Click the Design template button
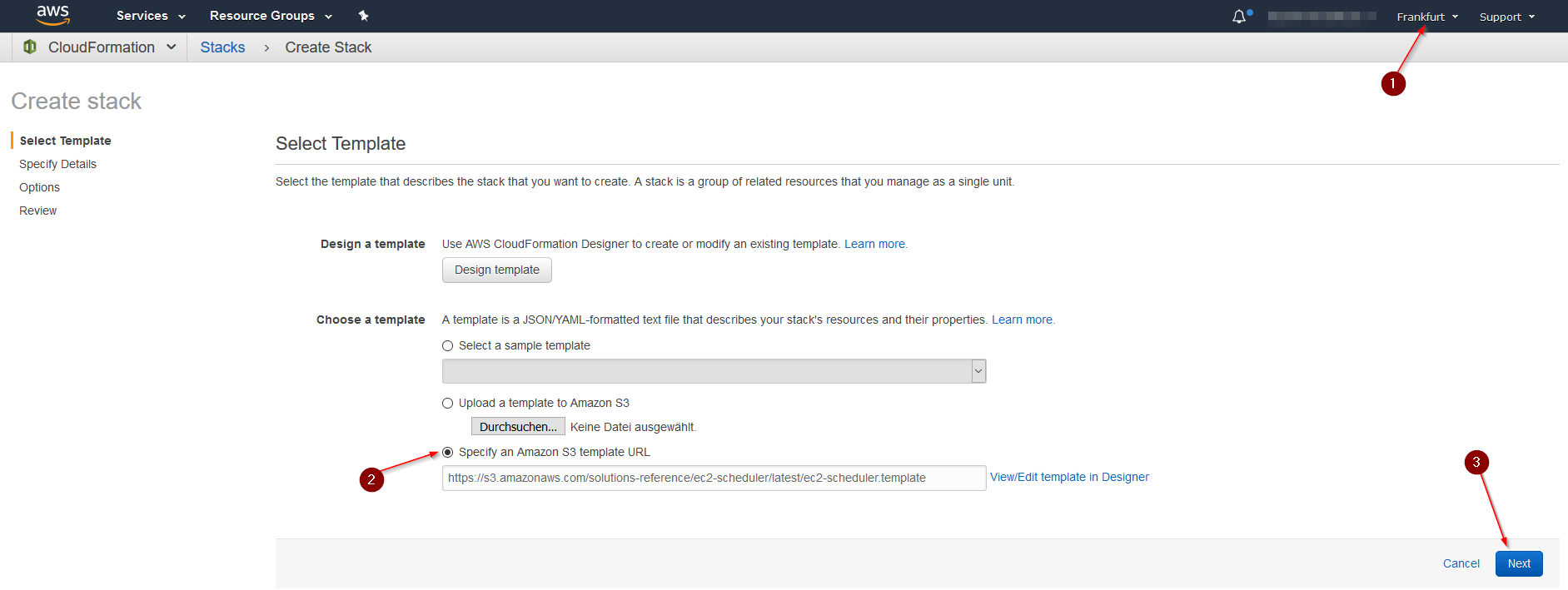This screenshot has width=1568, height=590. [x=497, y=270]
